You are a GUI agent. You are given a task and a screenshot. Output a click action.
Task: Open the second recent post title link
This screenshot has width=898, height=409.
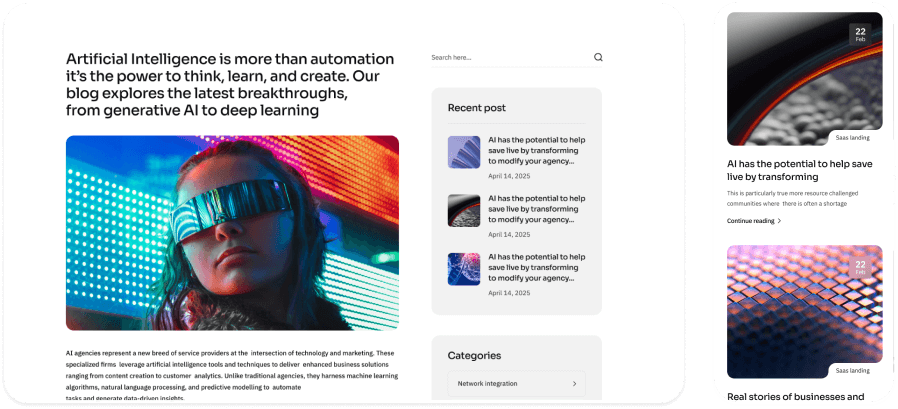[x=536, y=208]
